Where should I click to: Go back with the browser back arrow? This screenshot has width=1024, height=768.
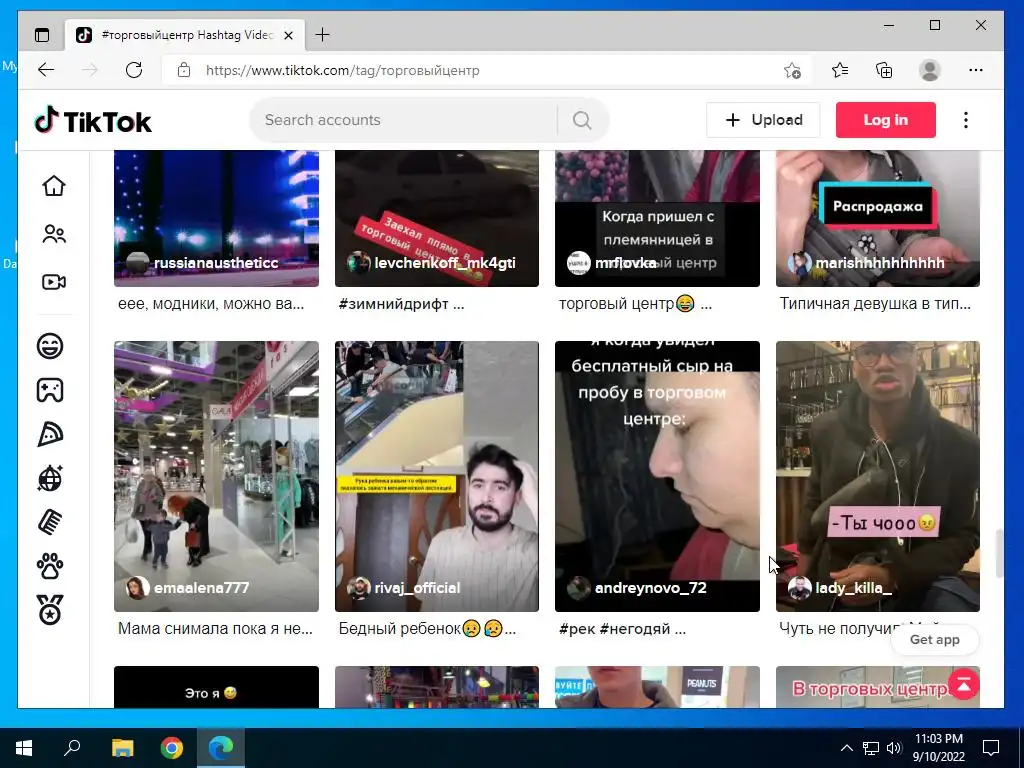(46, 70)
